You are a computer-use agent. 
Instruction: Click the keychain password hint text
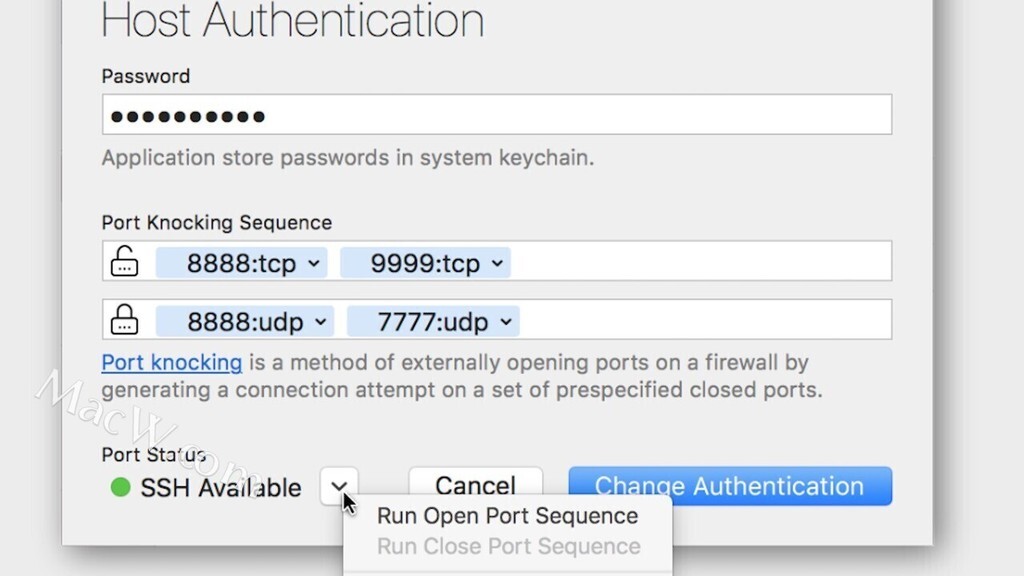point(348,158)
